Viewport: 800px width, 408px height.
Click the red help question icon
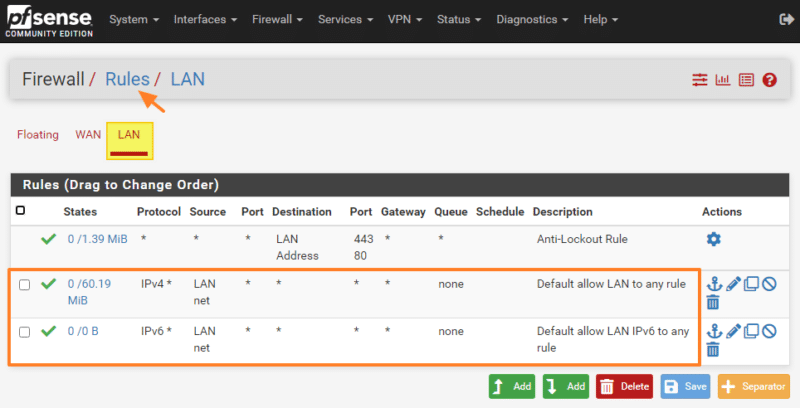[769, 80]
